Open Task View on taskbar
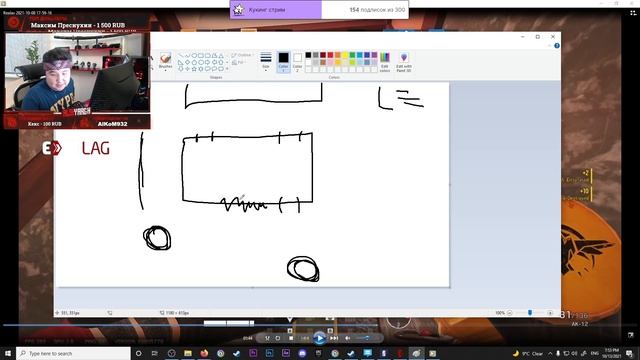This screenshot has width=640, height=360. click(x=155, y=353)
